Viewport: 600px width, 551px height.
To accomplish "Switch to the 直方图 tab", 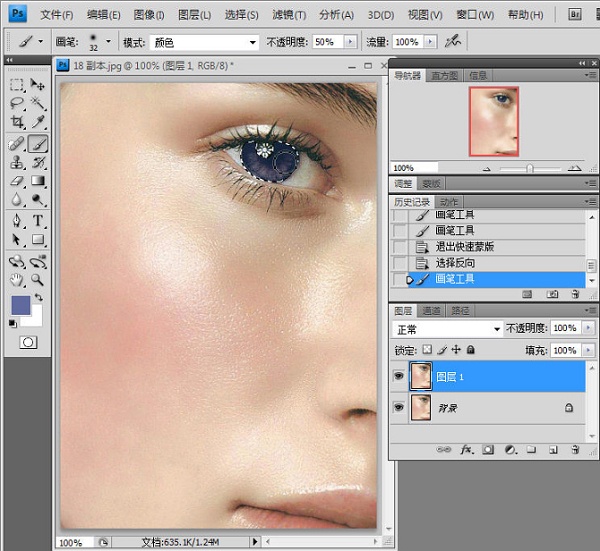I will (444, 75).
